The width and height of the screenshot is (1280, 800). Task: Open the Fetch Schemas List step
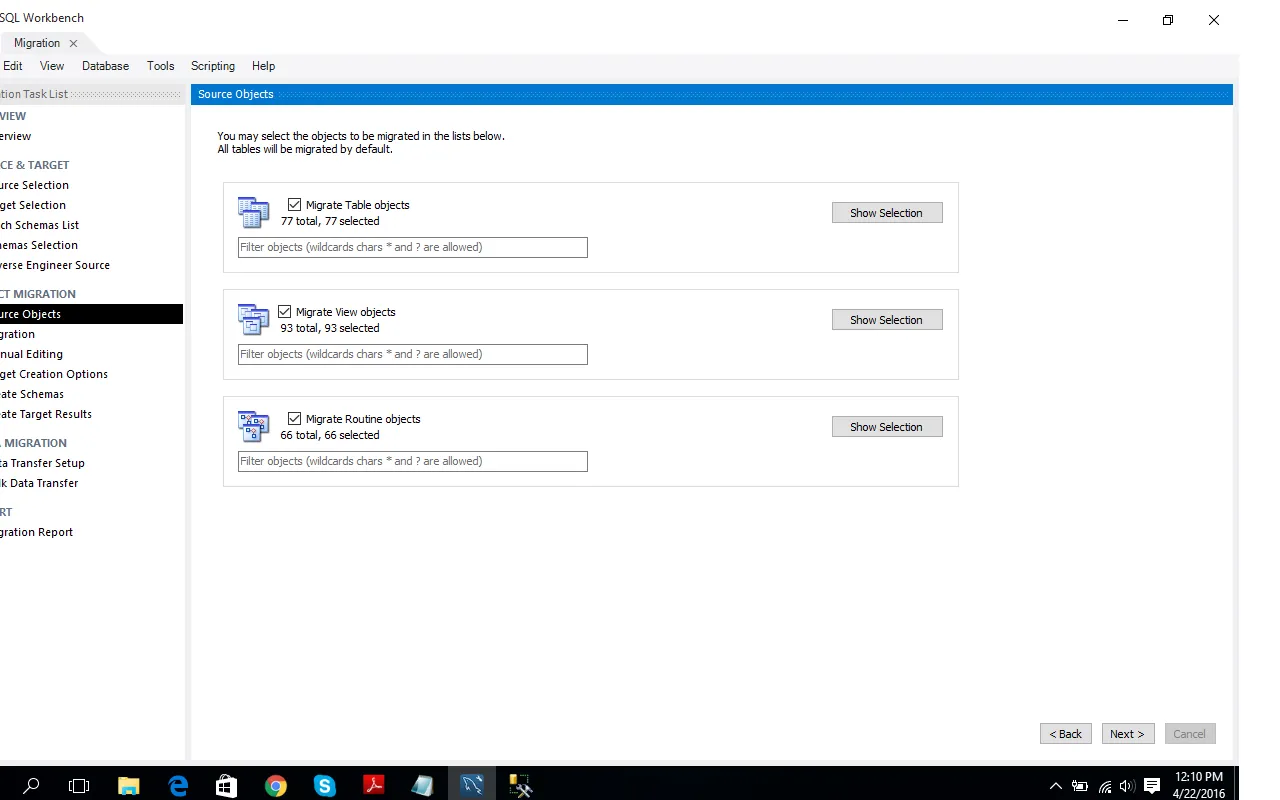[39, 225]
